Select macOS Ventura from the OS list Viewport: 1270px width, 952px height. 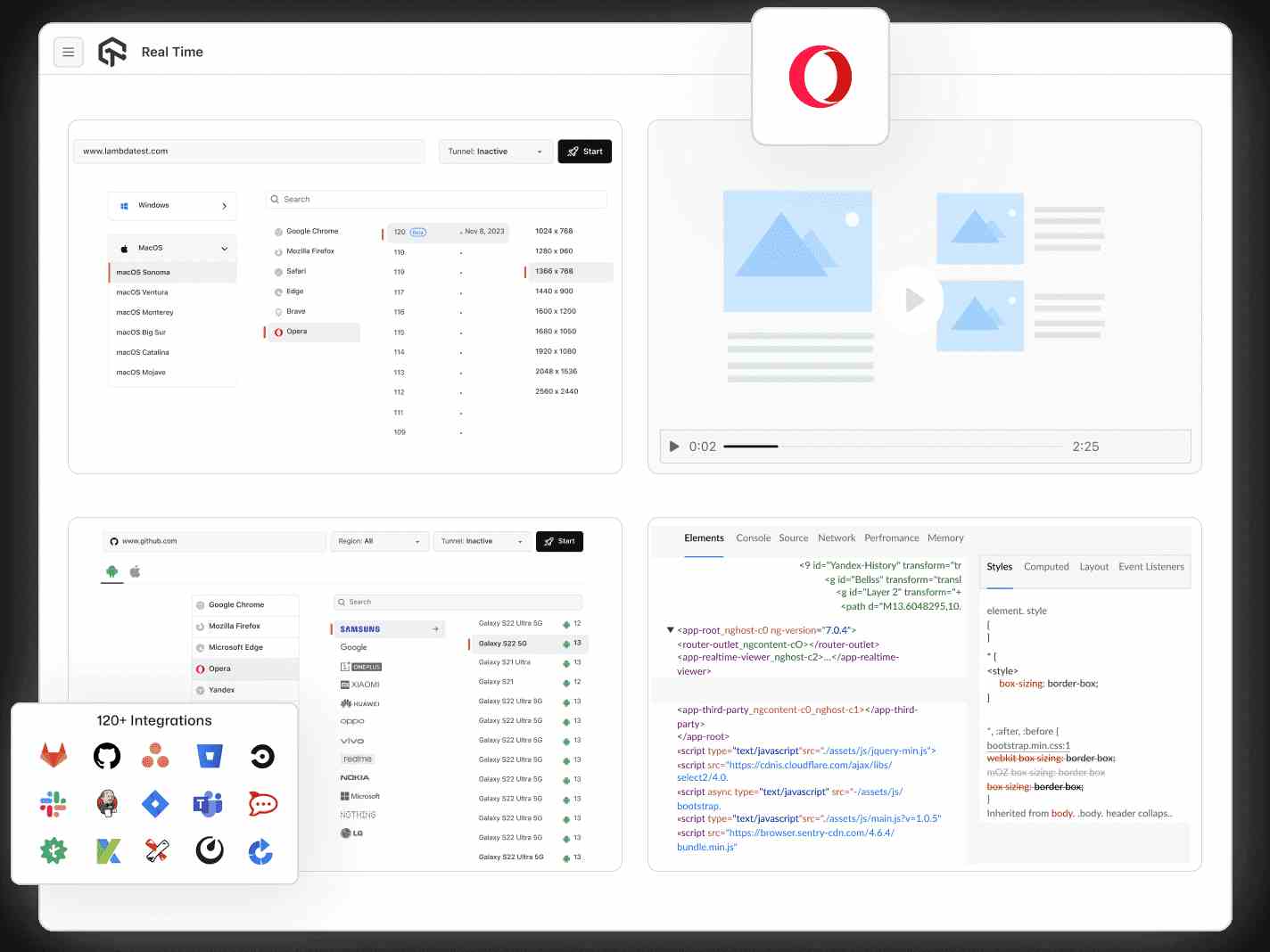click(143, 292)
